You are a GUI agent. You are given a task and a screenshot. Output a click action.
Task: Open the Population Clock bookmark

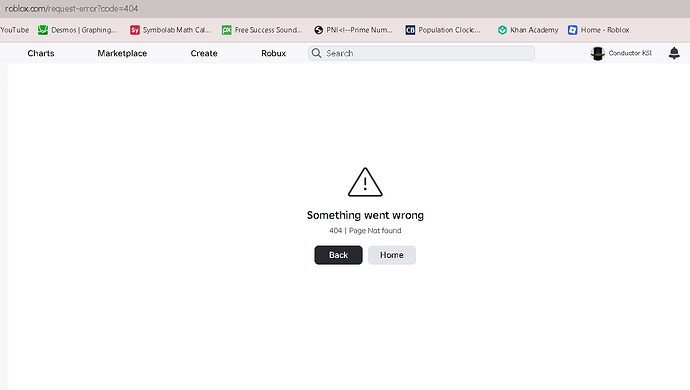pos(443,30)
